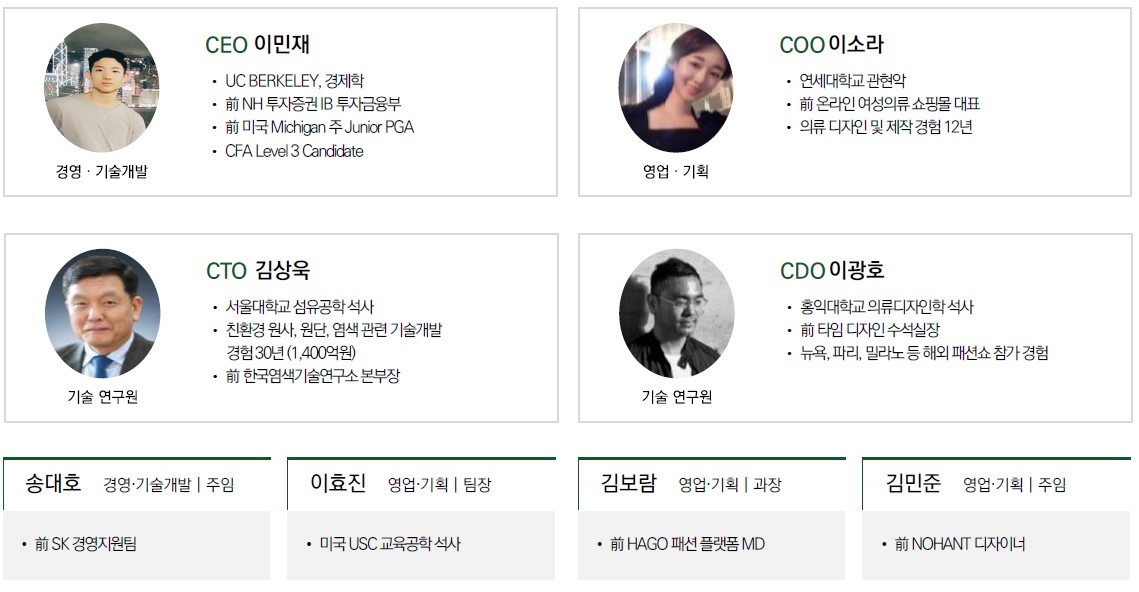Open the 김민준 team member card
The width and height of the screenshot is (1139, 592).
click(x=997, y=519)
